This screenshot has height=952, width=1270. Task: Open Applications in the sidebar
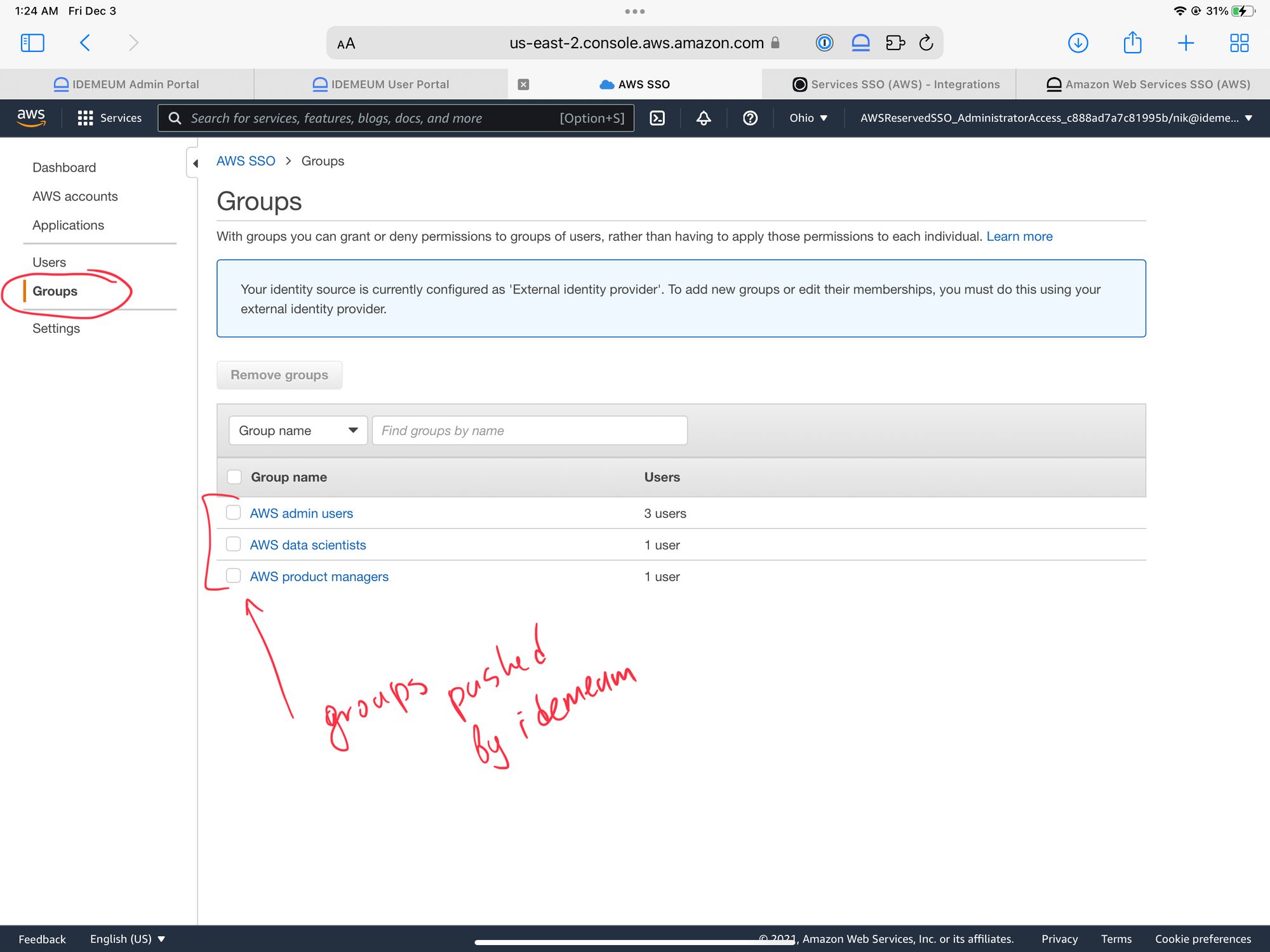point(68,225)
